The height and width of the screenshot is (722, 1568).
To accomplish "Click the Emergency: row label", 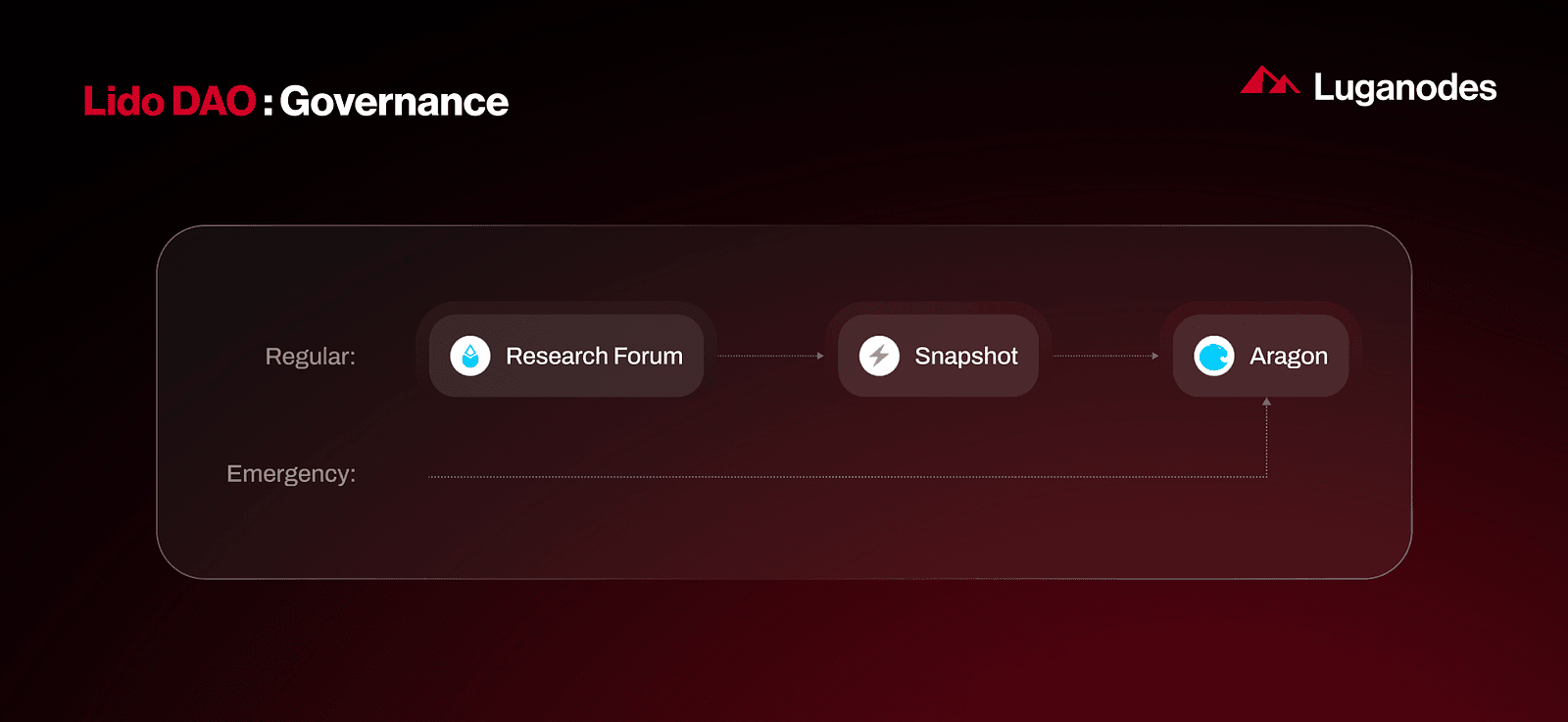I will point(291,474).
